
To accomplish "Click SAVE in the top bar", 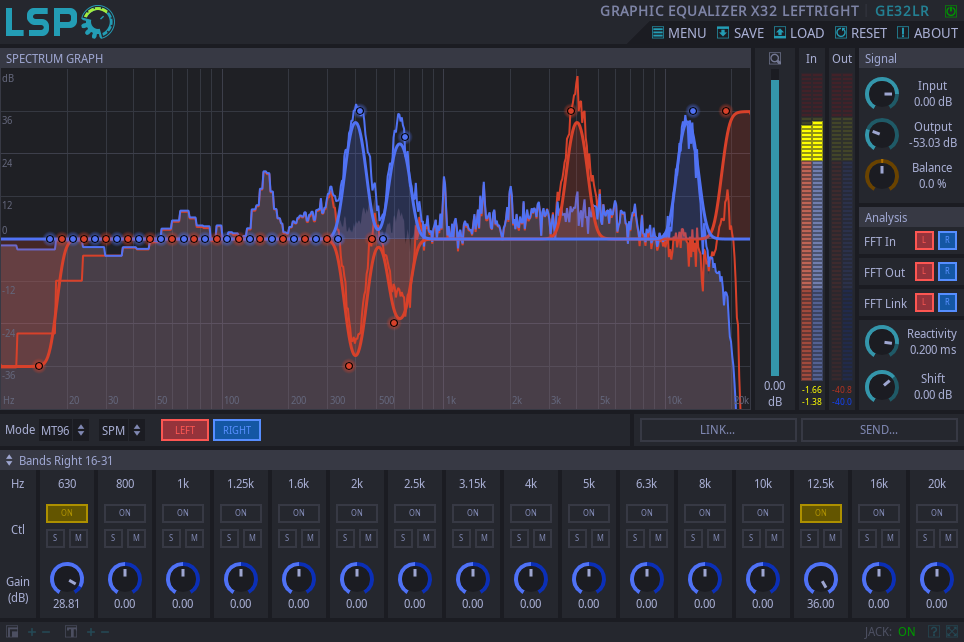I will click(741, 33).
